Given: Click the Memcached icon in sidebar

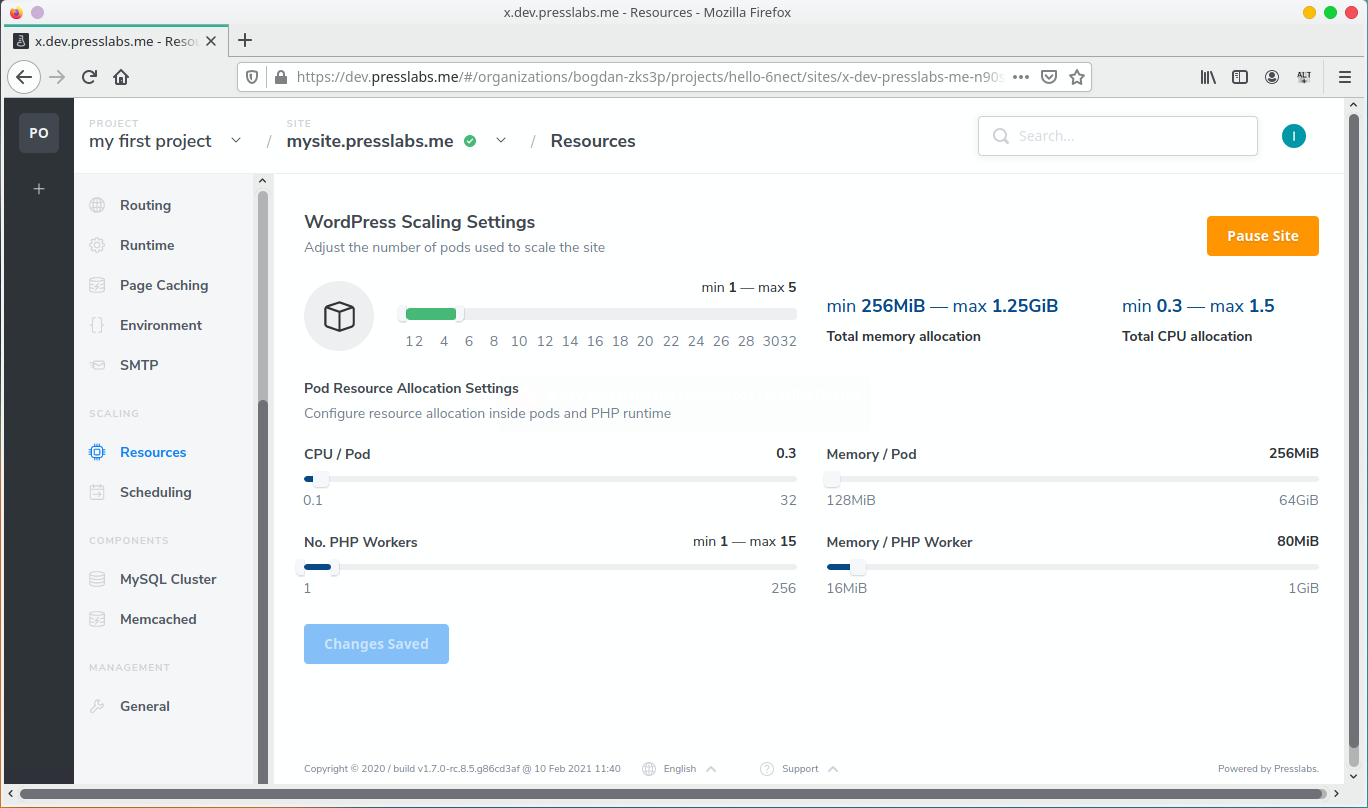Looking at the screenshot, I should click(x=97, y=619).
